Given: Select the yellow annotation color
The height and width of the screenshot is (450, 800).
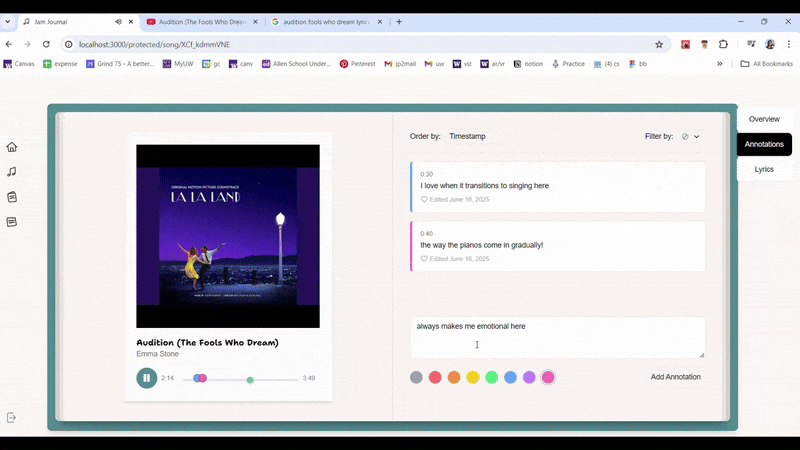Looking at the screenshot, I should tap(473, 377).
